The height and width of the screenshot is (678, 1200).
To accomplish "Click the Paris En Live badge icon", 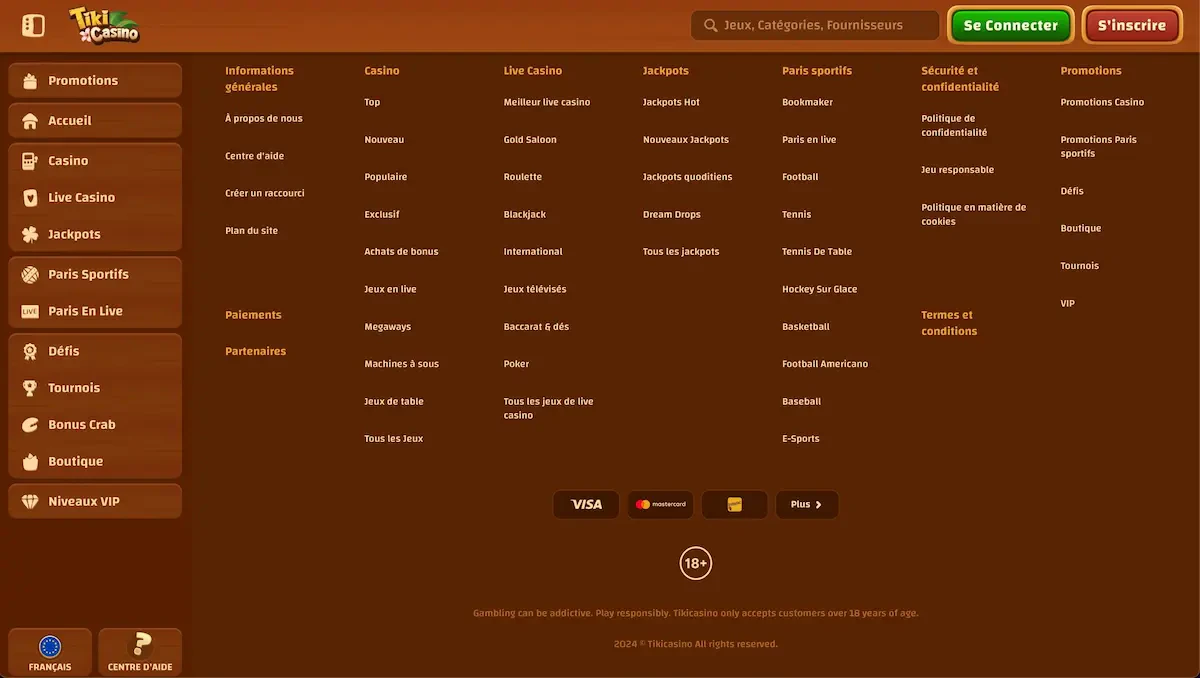I will pos(30,312).
